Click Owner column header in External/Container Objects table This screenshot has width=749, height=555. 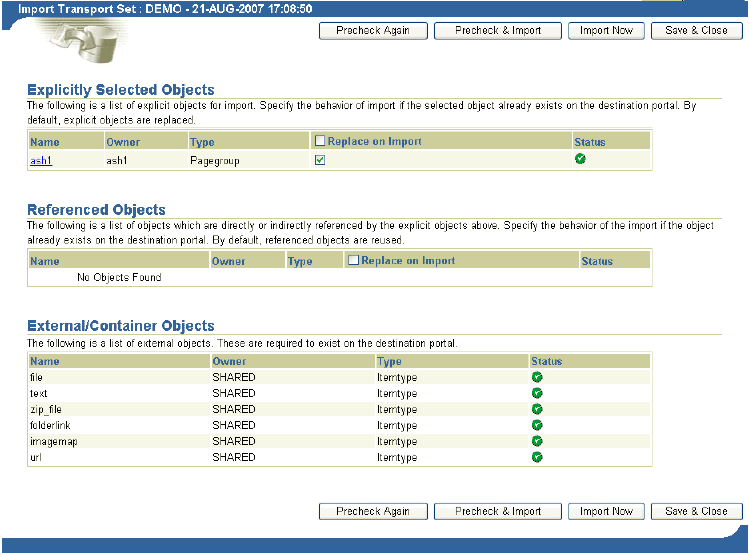point(229,361)
